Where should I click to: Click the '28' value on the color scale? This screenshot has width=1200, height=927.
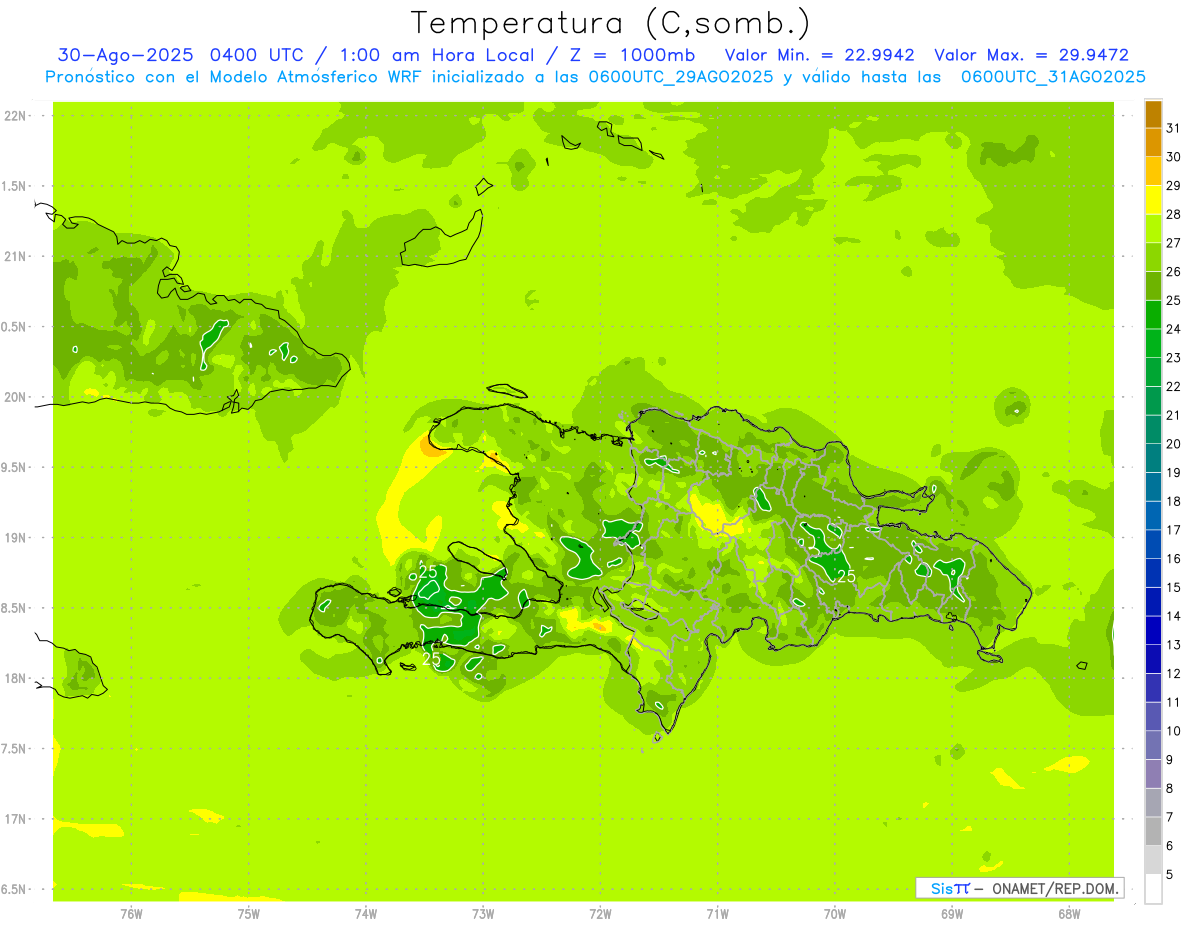(1174, 214)
